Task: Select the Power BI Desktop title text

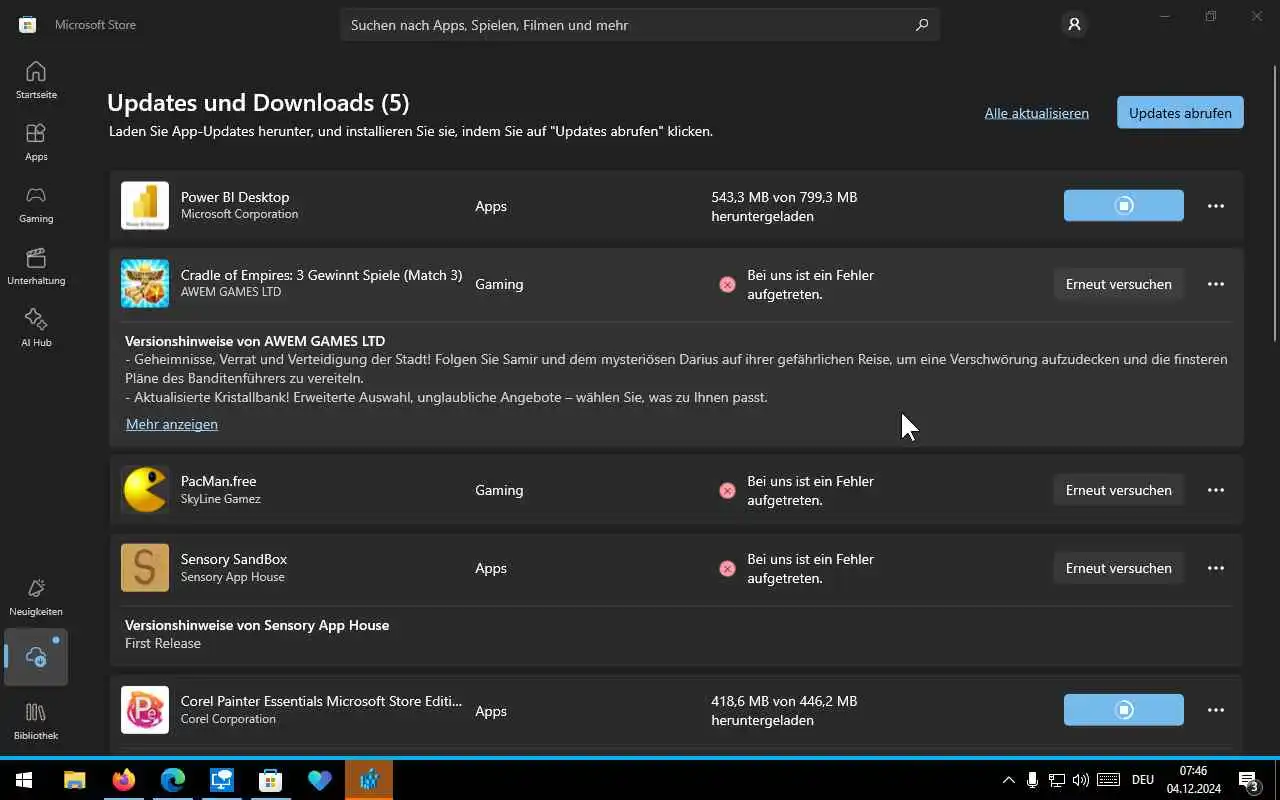Action: (x=235, y=197)
